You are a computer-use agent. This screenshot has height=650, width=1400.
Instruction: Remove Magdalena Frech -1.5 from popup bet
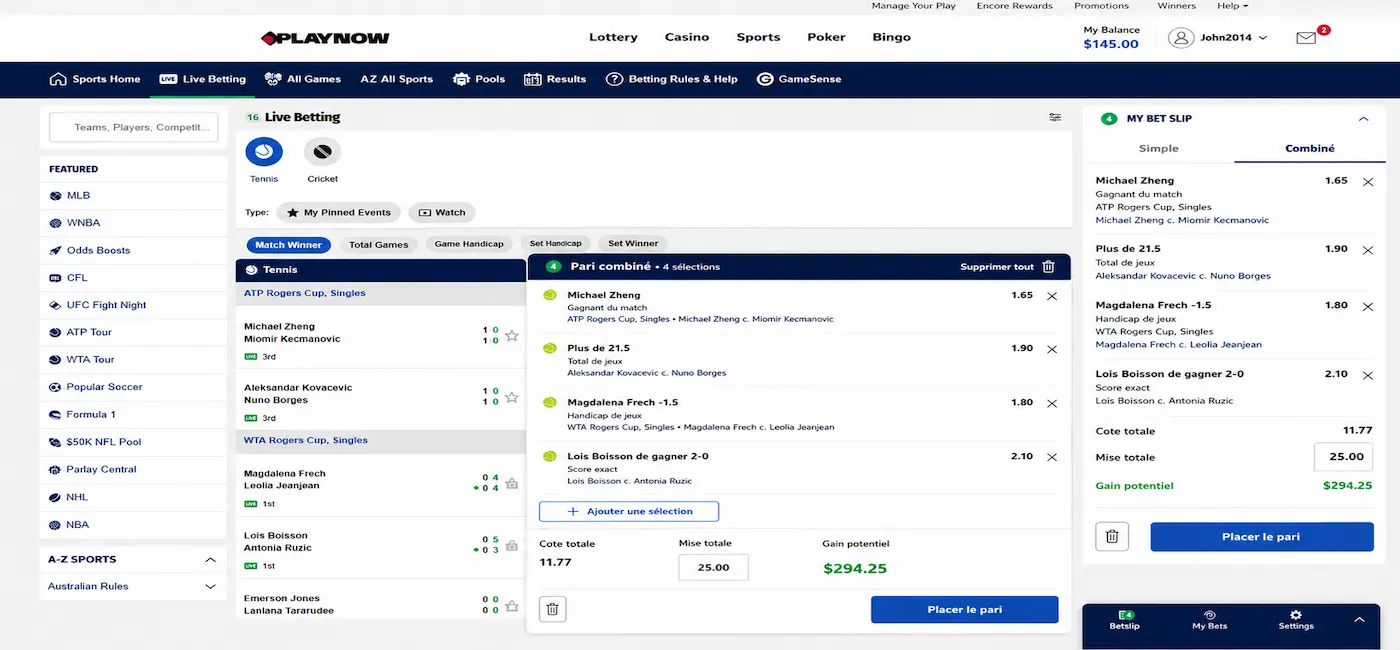1051,403
